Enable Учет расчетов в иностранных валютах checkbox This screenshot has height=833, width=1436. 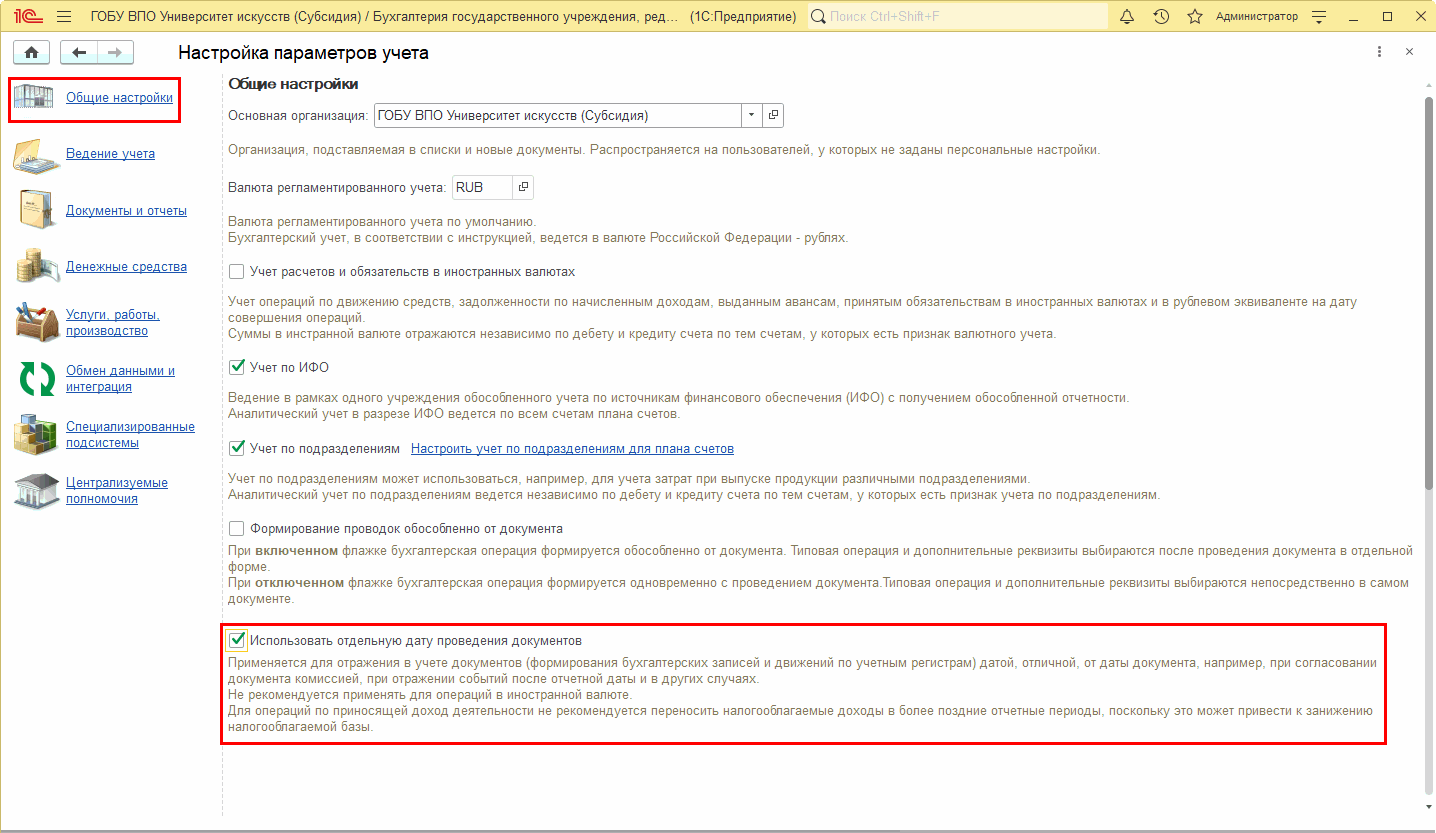pyautogui.click(x=237, y=272)
